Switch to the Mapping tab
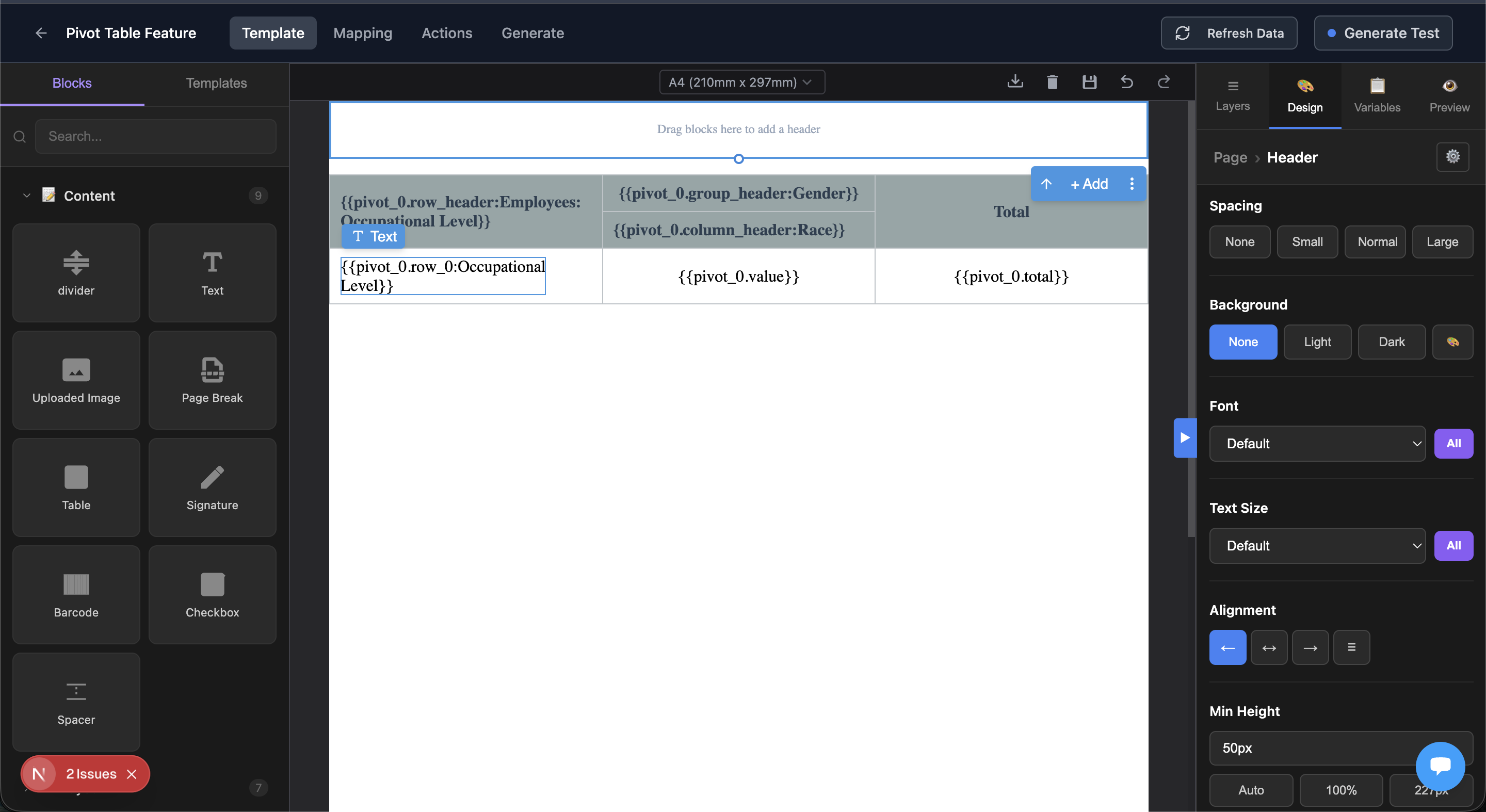Viewport: 1486px width, 812px height. pyautogui.click(x=362, y=33)
